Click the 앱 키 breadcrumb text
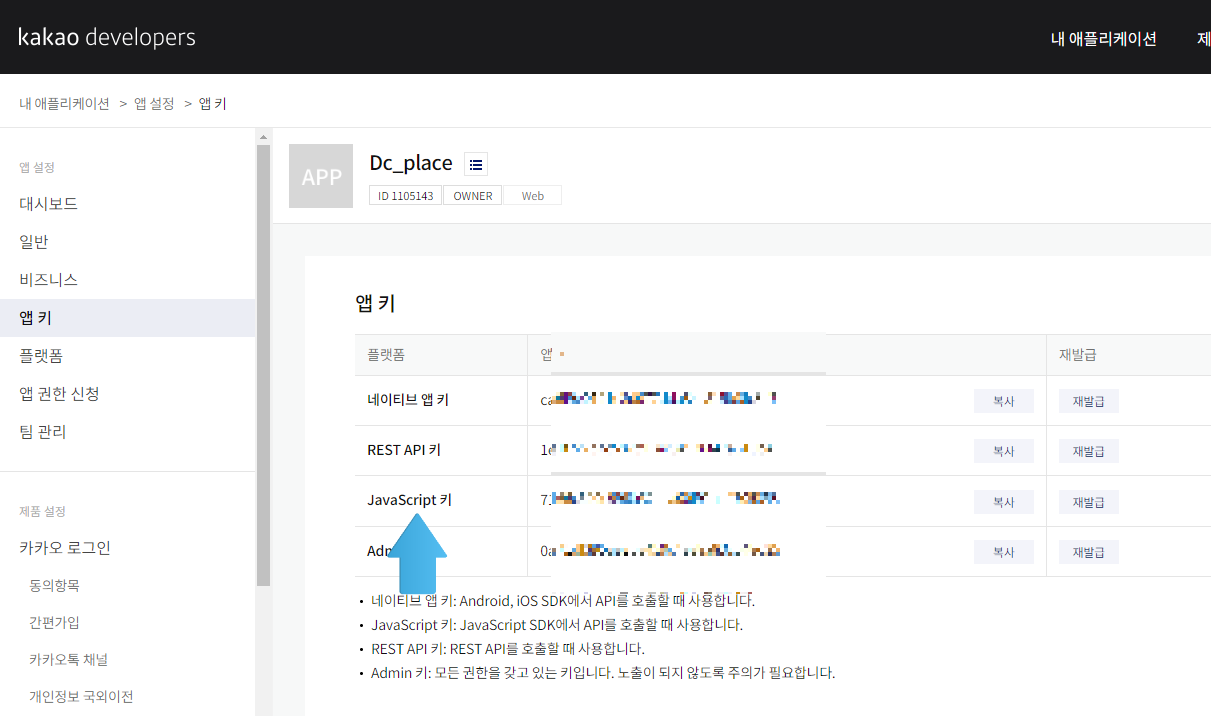Viewport: 1211px width, 716px height. coord(213,103)
